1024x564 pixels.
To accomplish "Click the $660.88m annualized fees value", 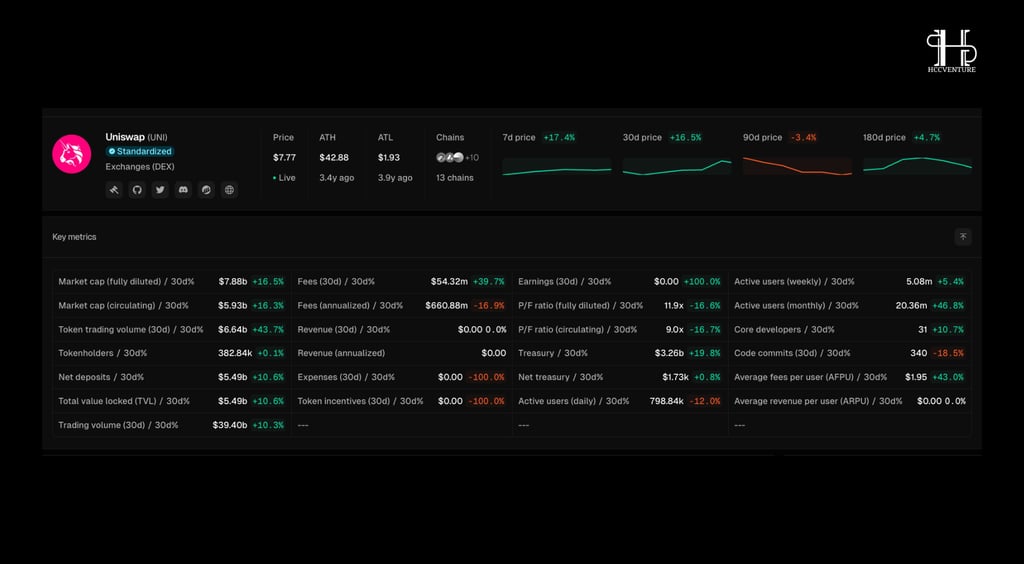I will tap(447, 306).
